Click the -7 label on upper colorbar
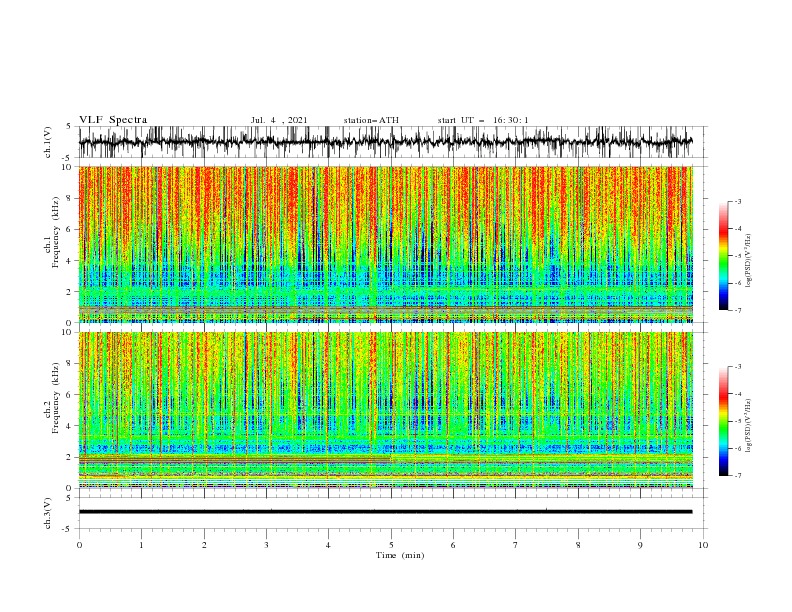792x612 pixels. pyautogui.click(x=738, y=310)
